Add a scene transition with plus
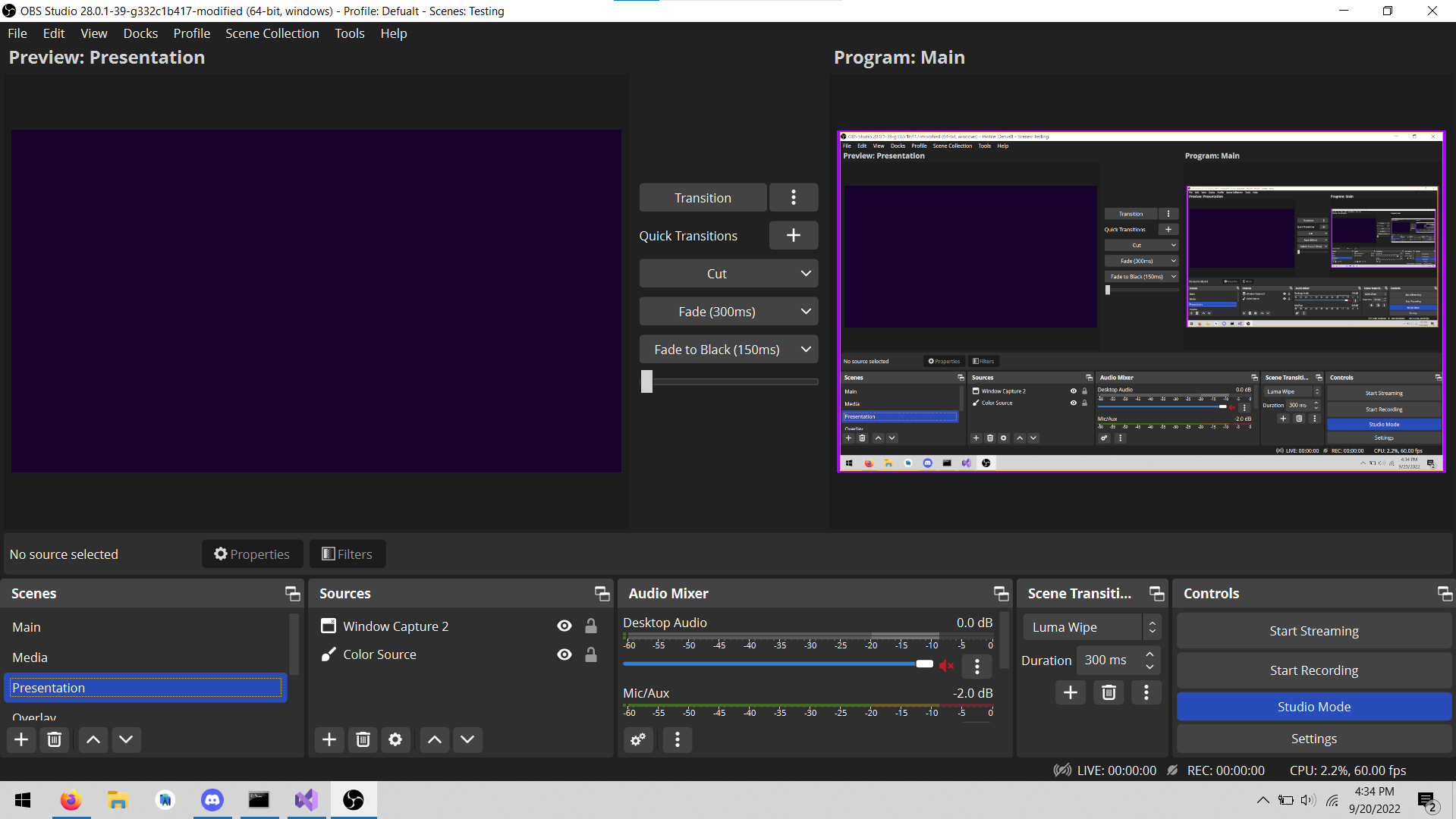 (x=1071, y=692)
